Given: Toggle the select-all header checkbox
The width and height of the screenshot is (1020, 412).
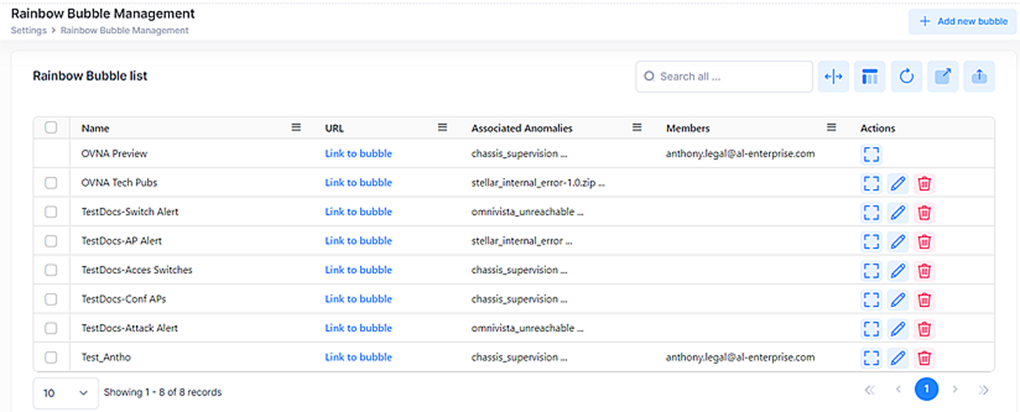Looking at the screenshot, I should pos(51,128).
